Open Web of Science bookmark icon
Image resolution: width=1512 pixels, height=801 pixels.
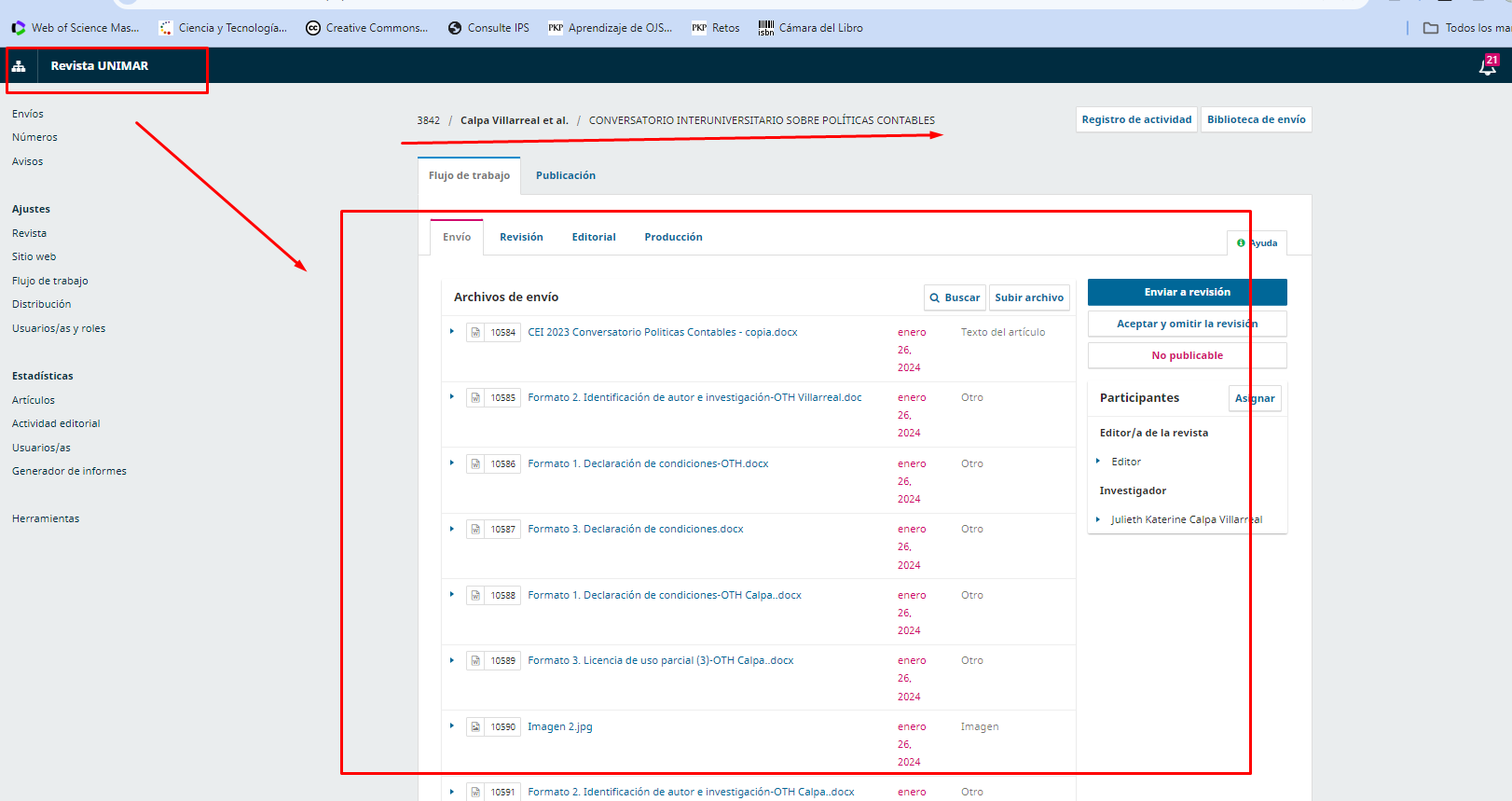[x=19, y=28]
